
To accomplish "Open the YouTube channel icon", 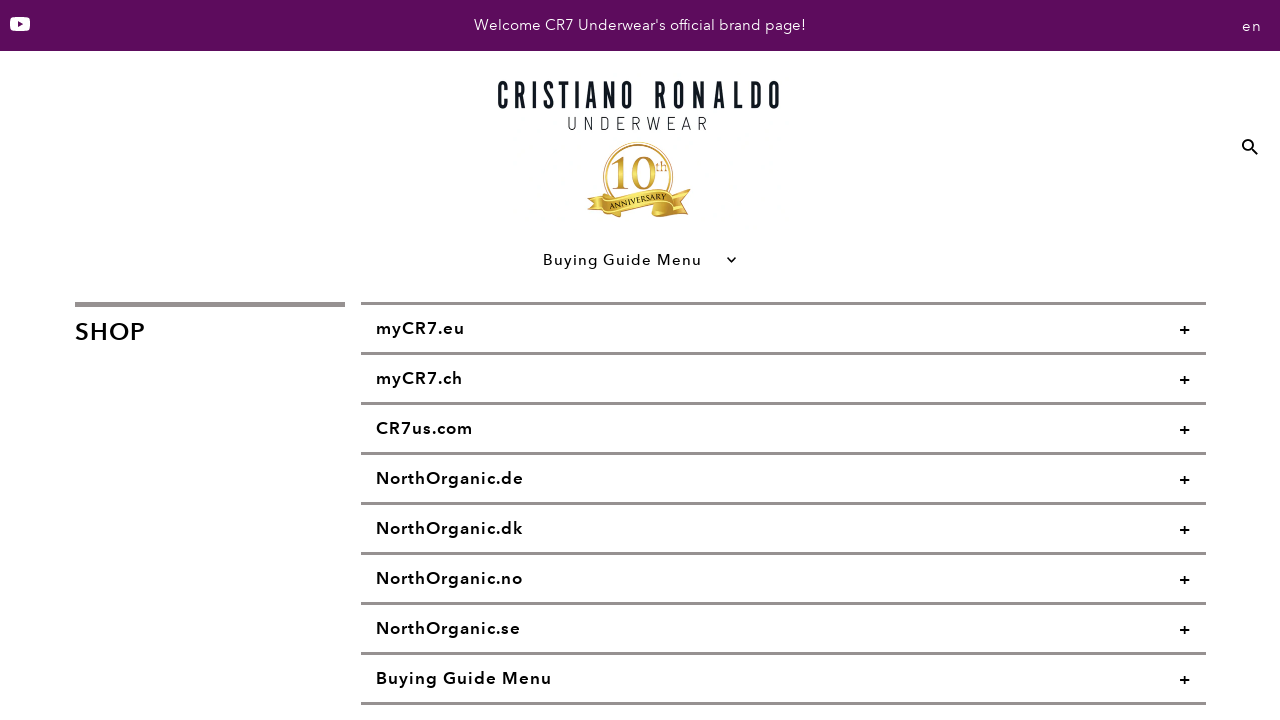I will point(20,24).
